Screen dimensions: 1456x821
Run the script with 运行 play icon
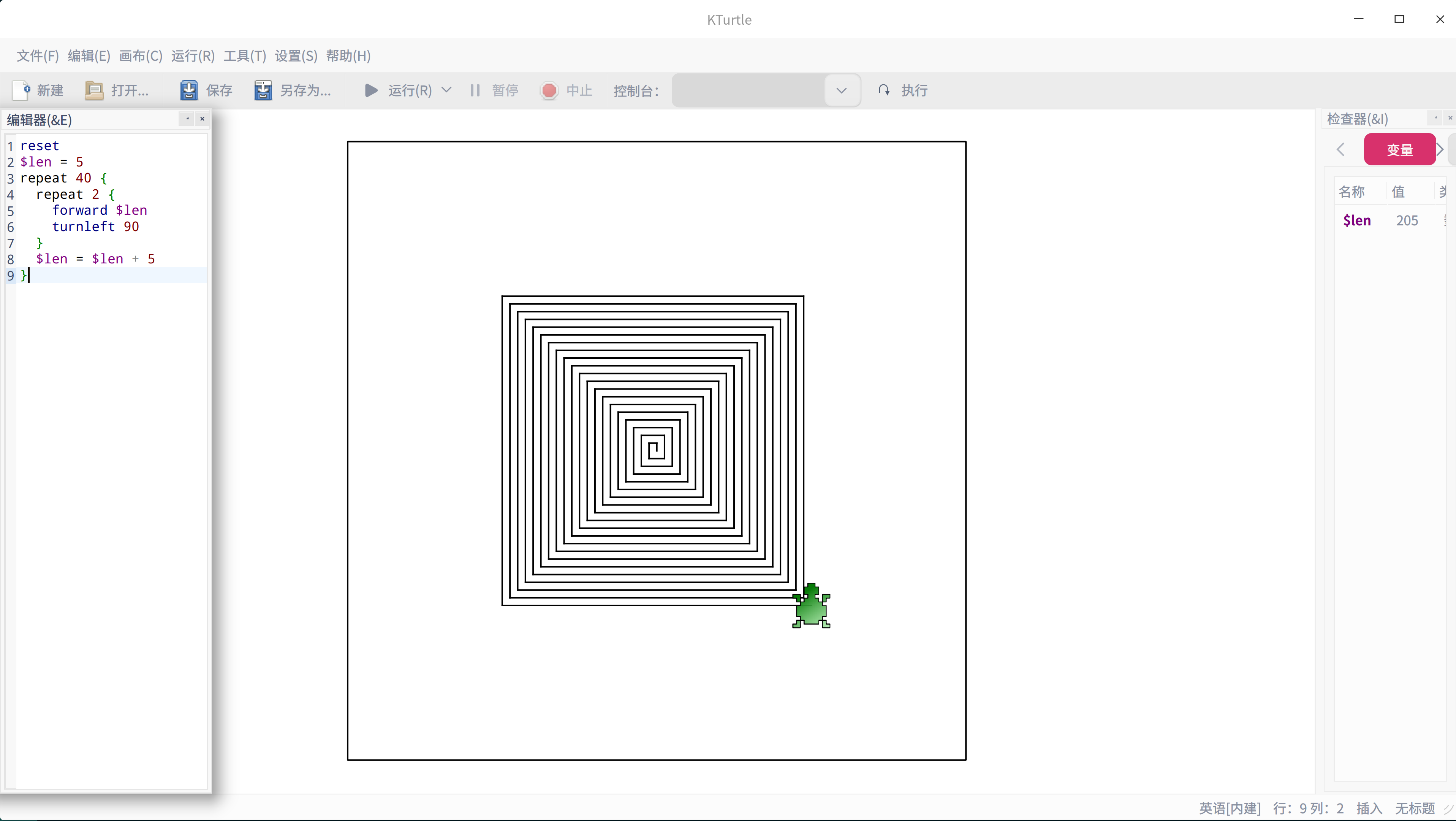tap(371, 90)
